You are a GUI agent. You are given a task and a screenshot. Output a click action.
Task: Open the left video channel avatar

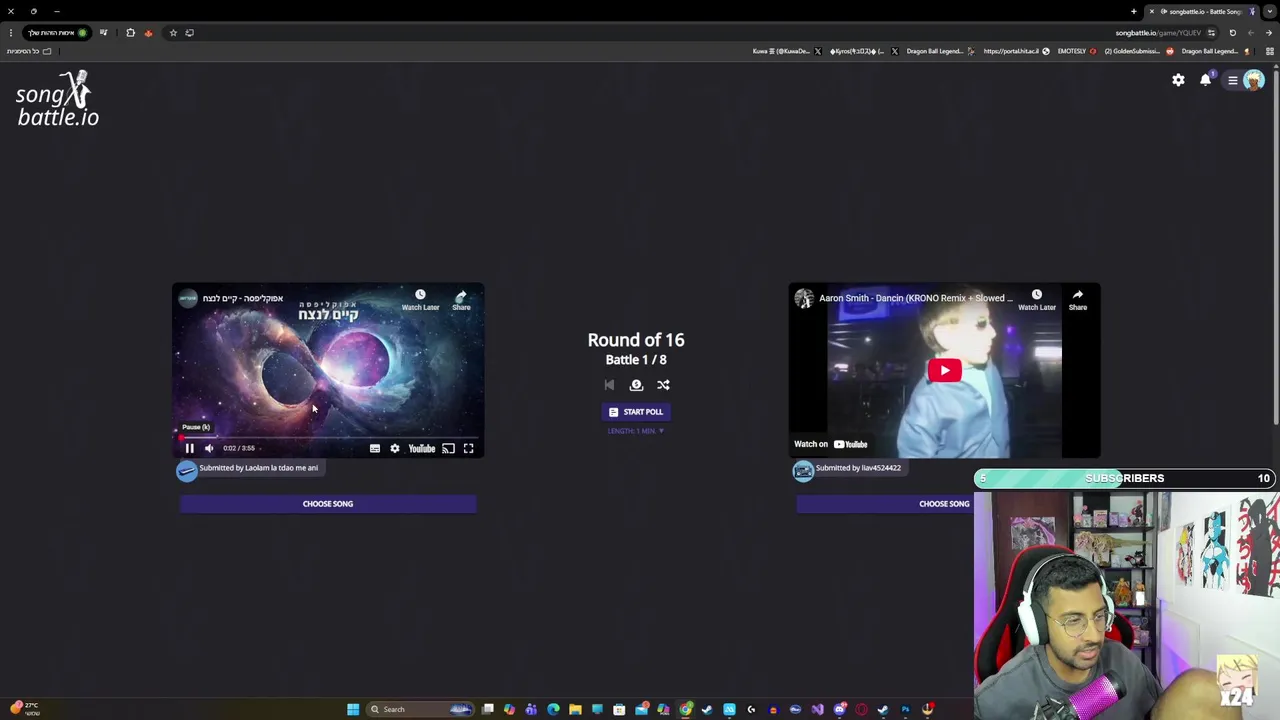[187, 298]
